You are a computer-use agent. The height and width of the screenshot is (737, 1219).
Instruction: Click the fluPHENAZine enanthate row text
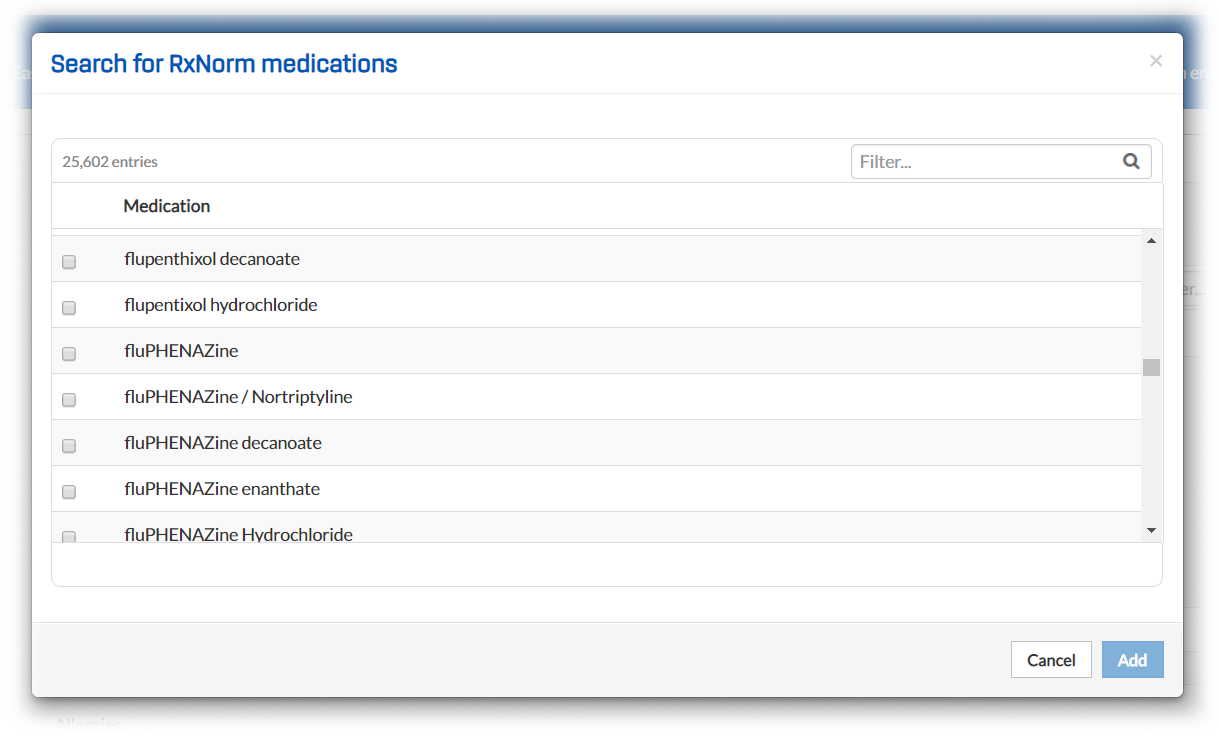[x=222, y=489]
